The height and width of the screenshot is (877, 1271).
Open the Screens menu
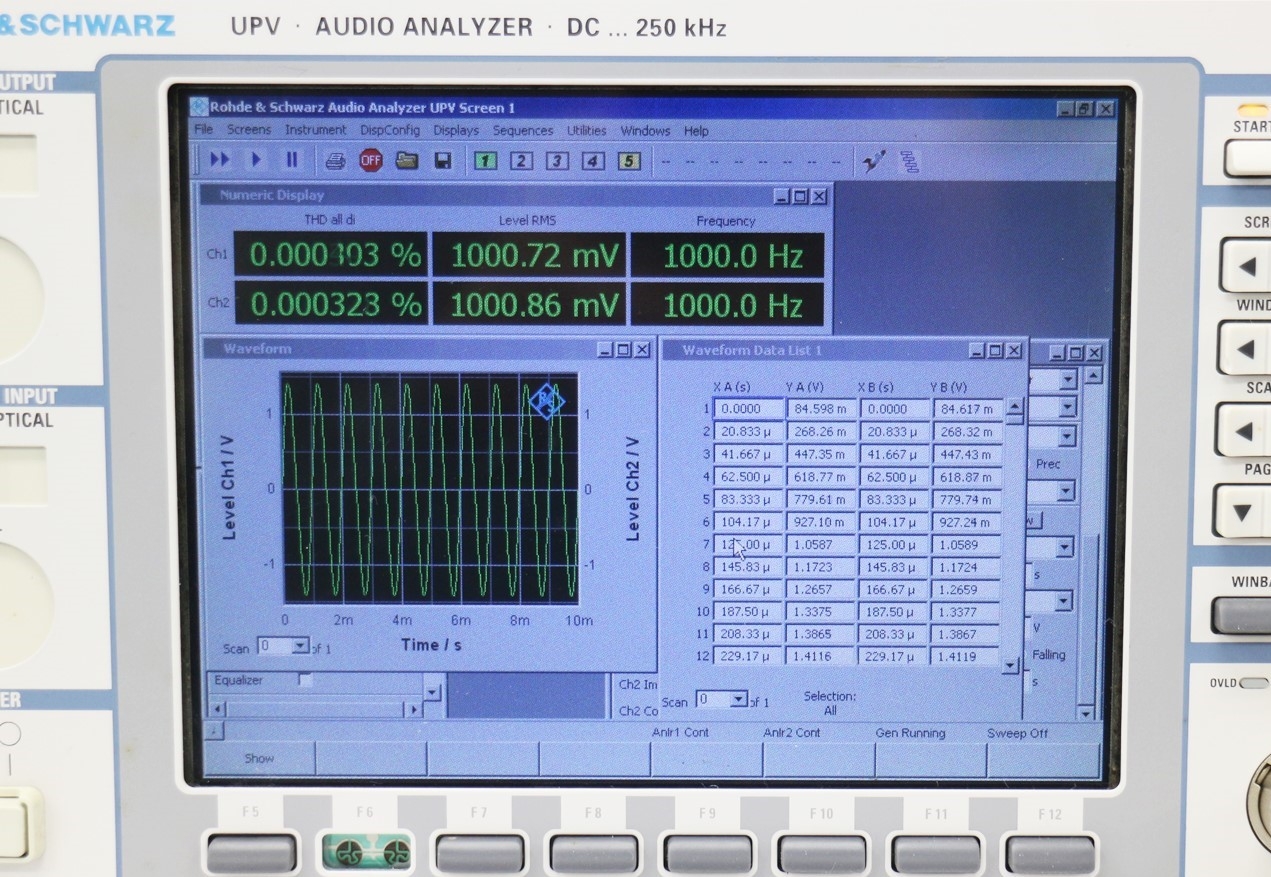coord(249,130)
